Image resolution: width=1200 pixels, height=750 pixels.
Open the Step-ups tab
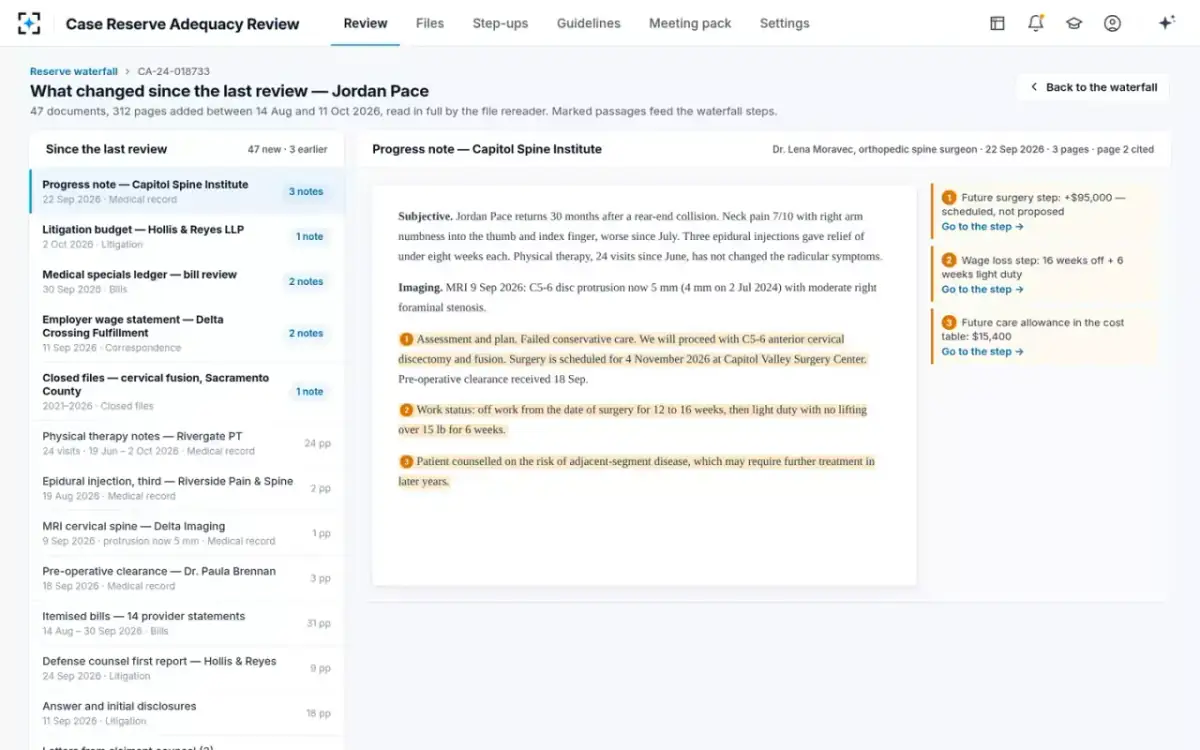500,23
